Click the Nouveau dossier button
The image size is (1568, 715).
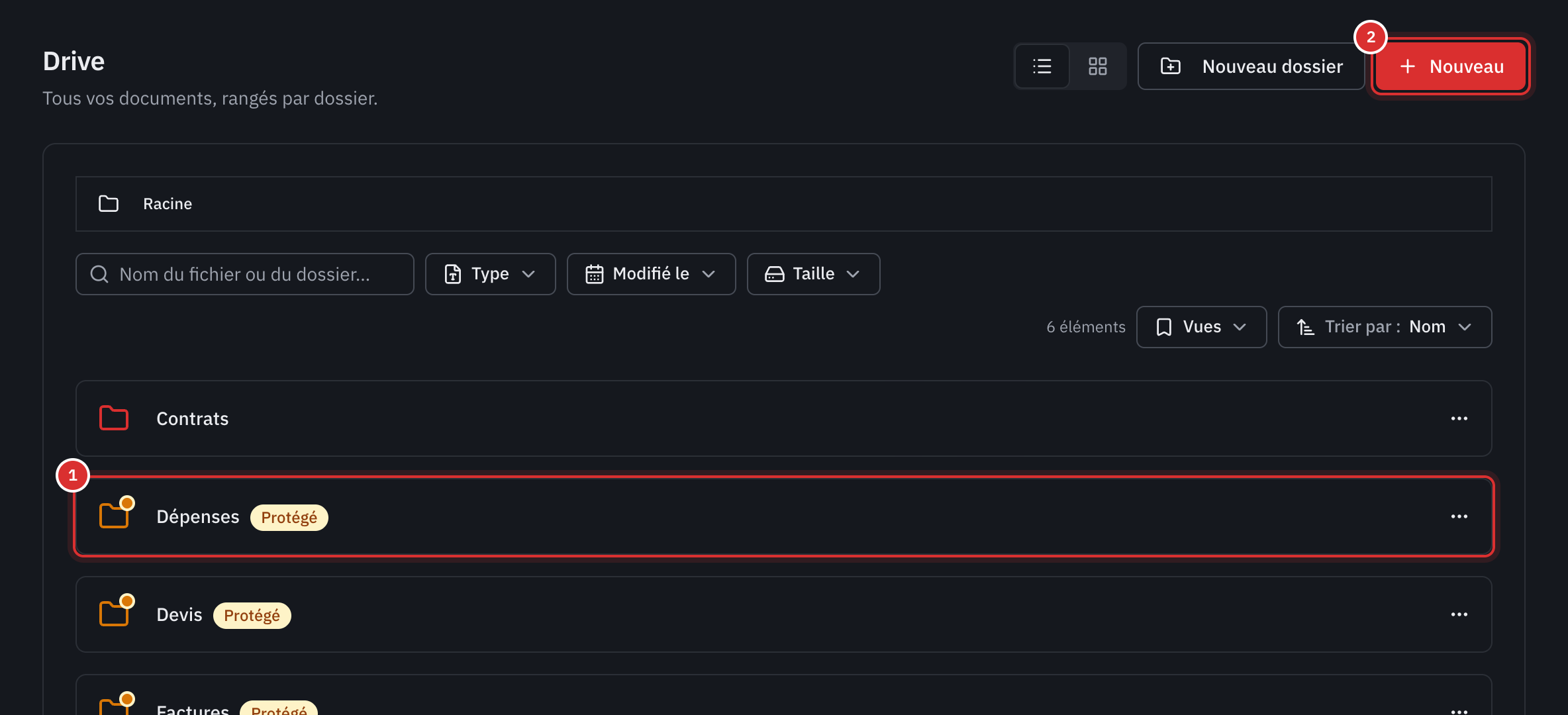(x=1251, y=66)
